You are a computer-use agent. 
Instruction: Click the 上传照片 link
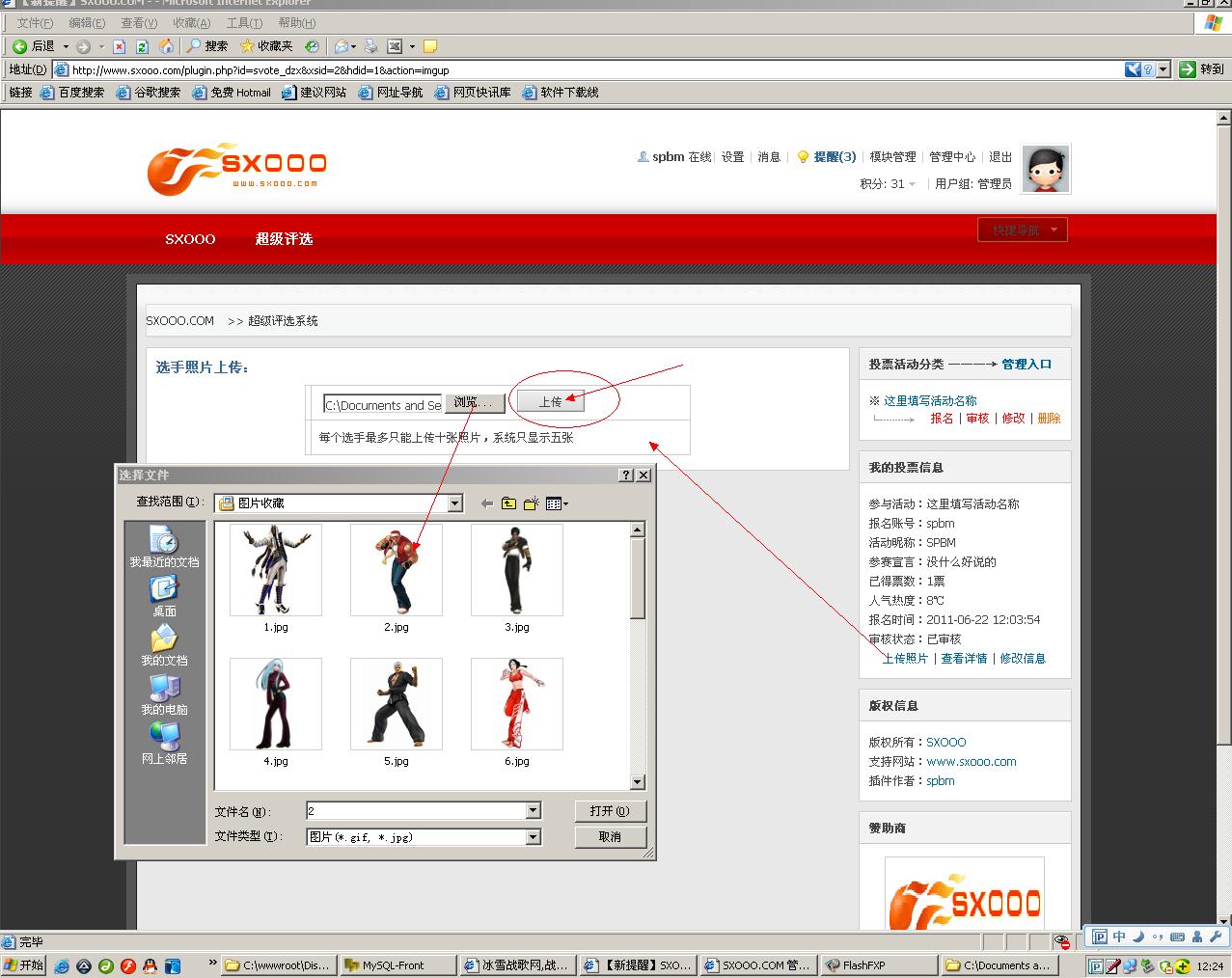pos(905,659)
